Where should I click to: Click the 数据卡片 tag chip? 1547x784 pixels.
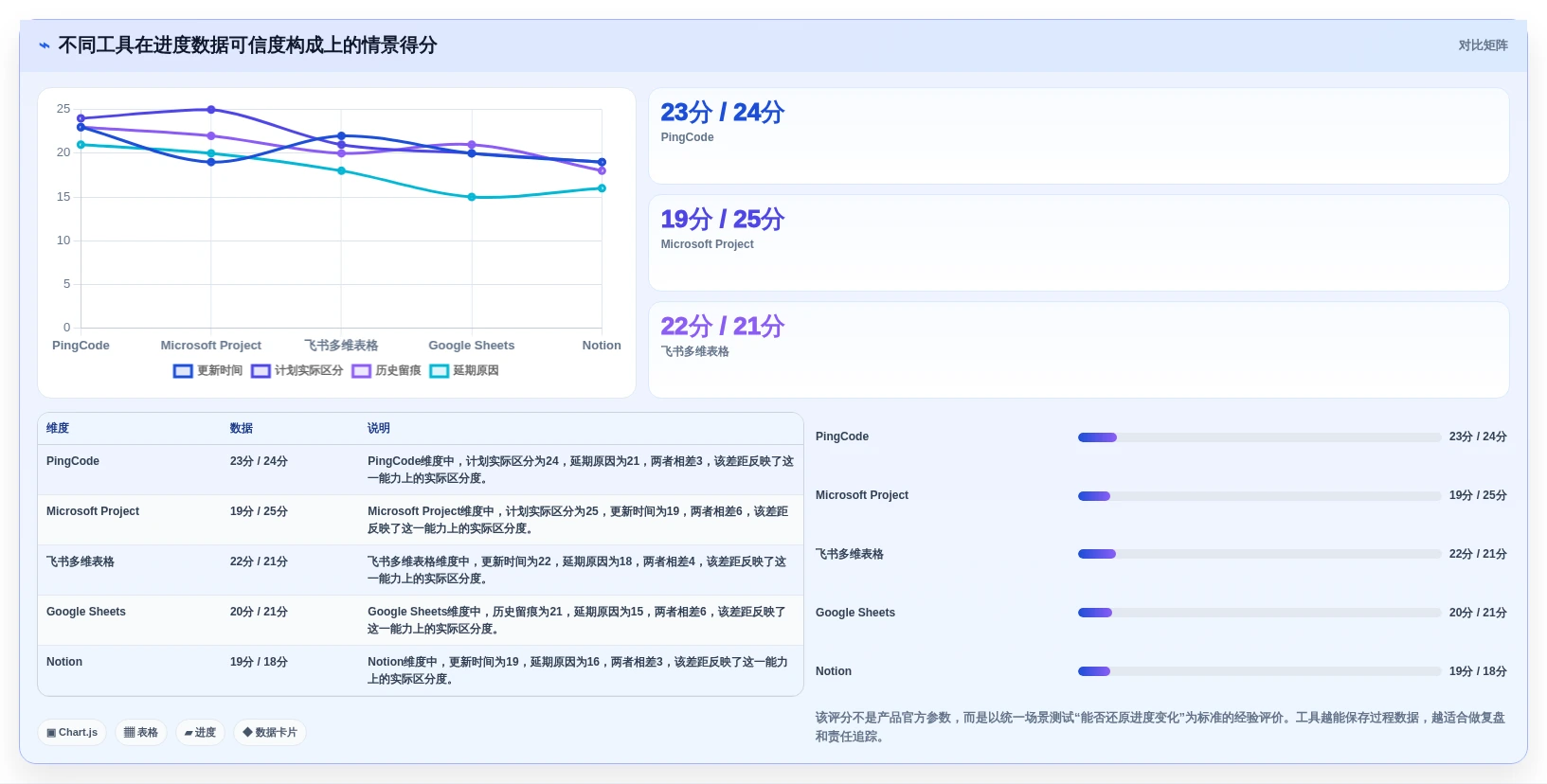pyautogui.click(x=270, y=733)
